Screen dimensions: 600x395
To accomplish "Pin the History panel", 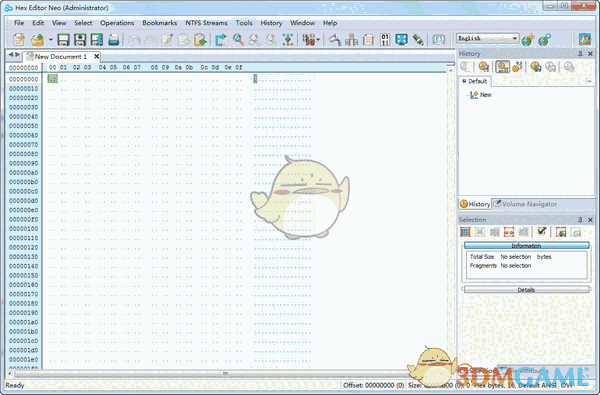I will click(580, 54).
